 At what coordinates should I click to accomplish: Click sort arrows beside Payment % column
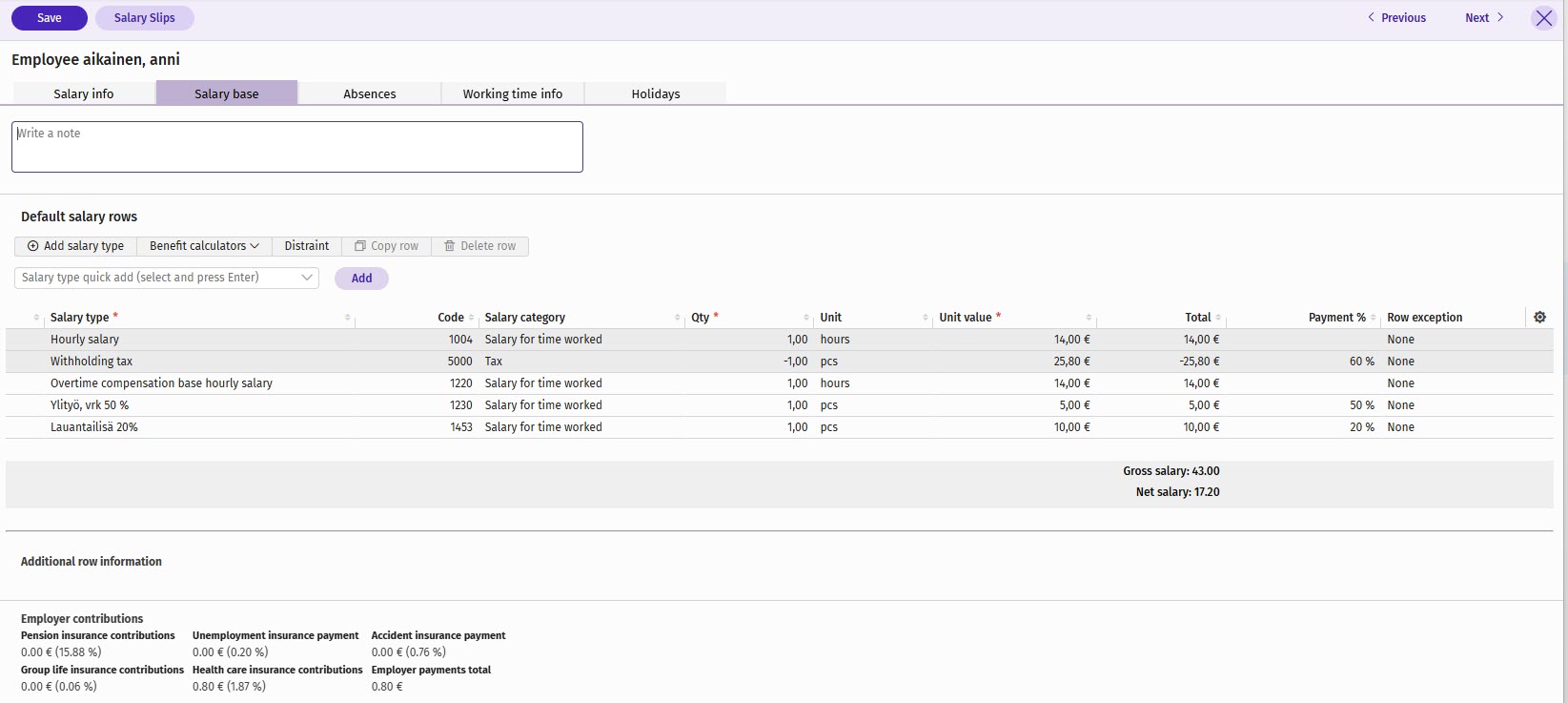pos(1374,318)
